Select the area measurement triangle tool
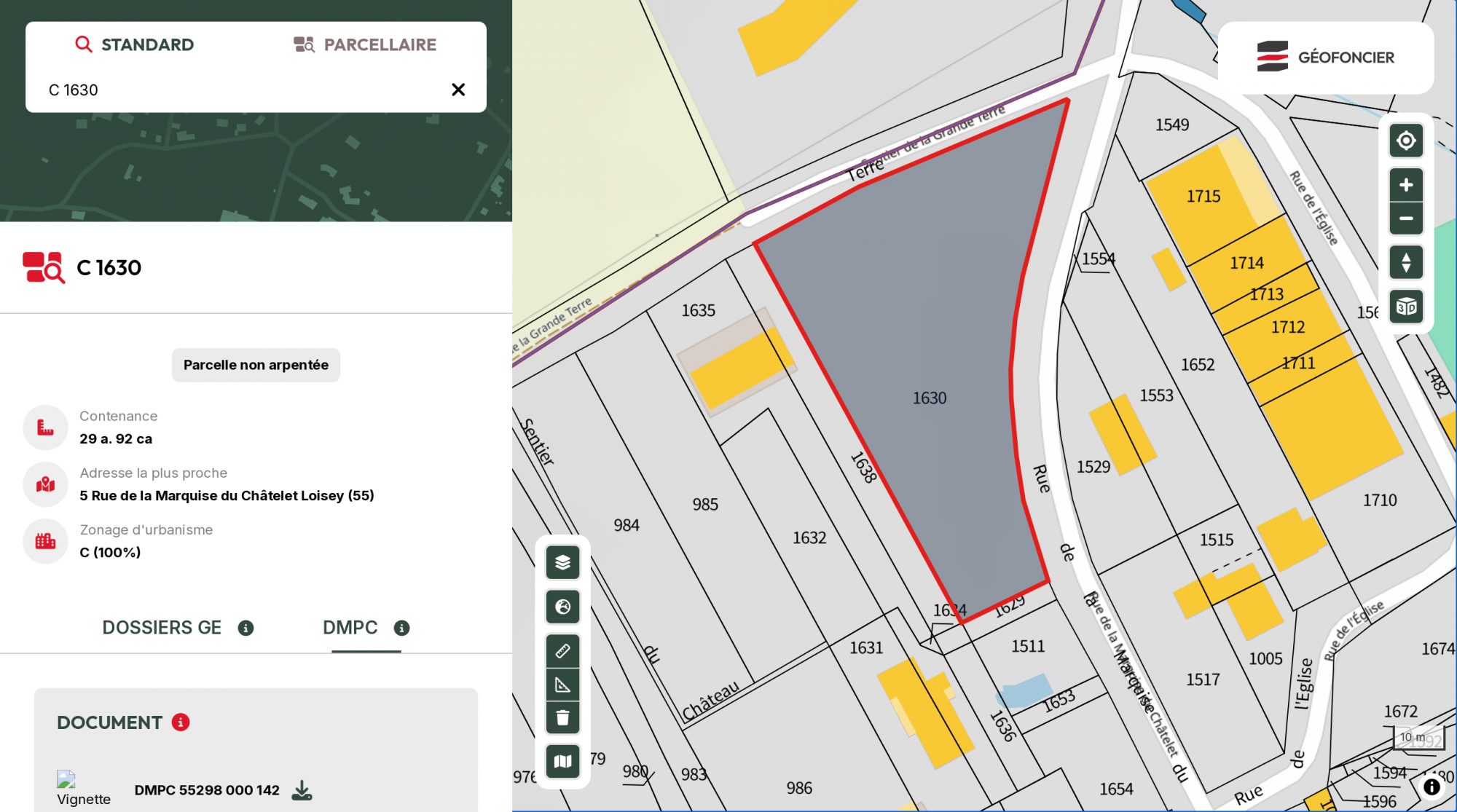The image size is (1457, 812). [x=562, y=685]
